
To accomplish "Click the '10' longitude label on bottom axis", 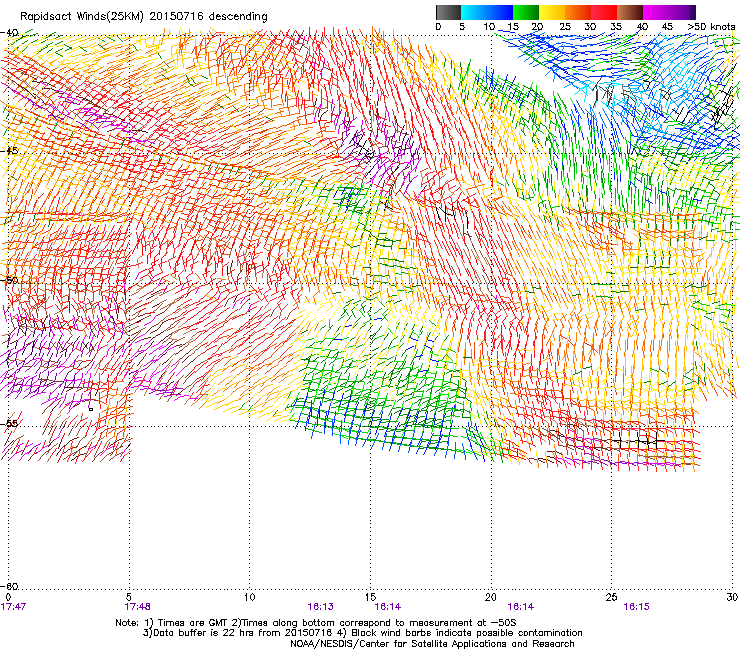I will point(250,597).
